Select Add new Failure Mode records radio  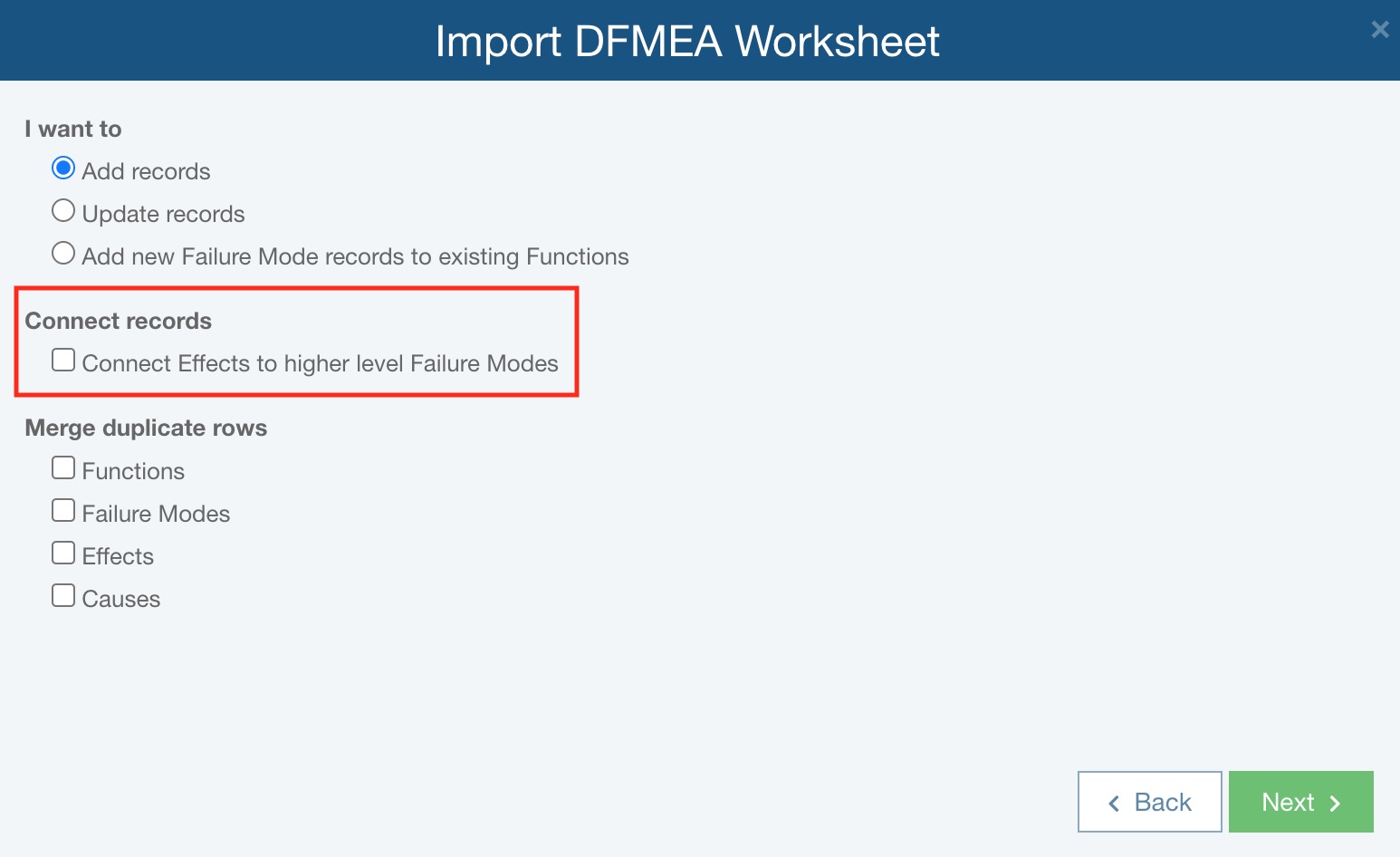[63, 254]
